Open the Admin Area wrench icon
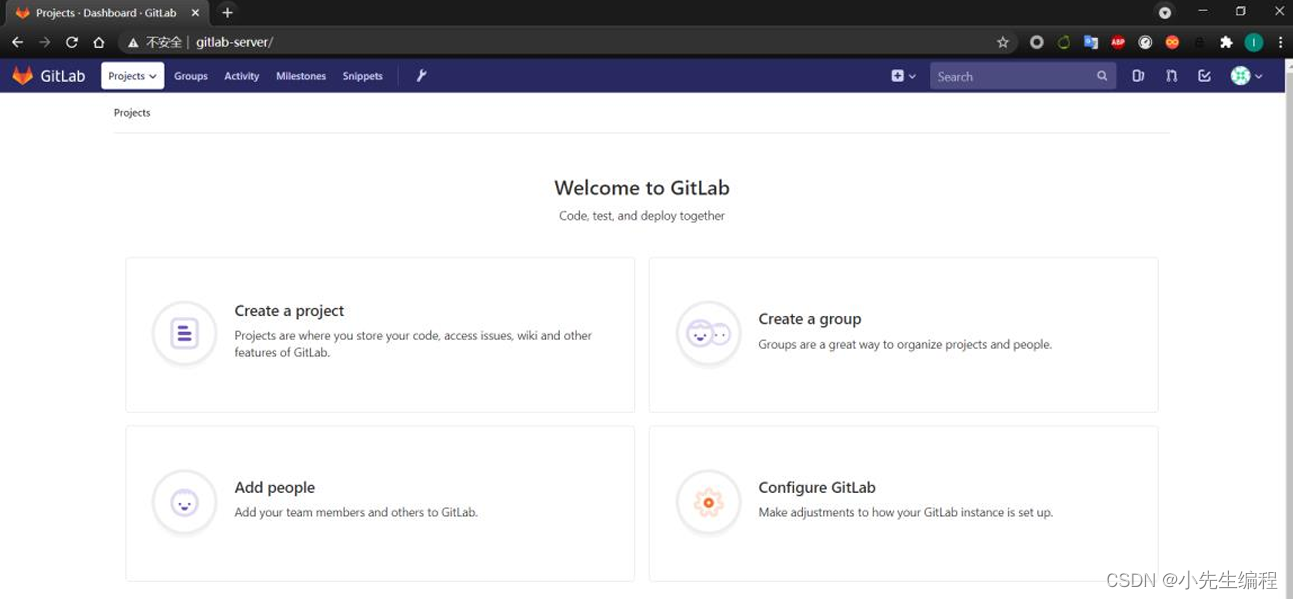The image size is (1293, 599). (421, 76)
